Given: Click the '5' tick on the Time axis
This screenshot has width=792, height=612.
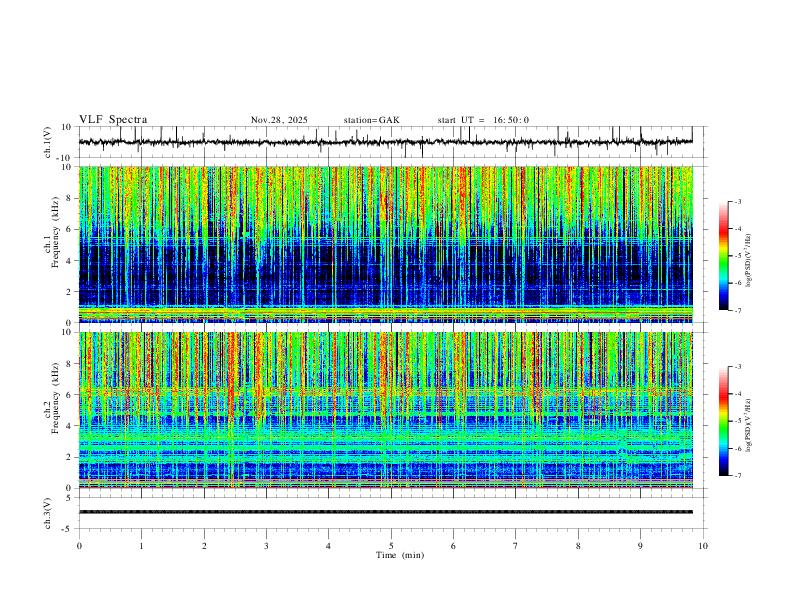Looking at the screenshot, I should tap(391, 546).
